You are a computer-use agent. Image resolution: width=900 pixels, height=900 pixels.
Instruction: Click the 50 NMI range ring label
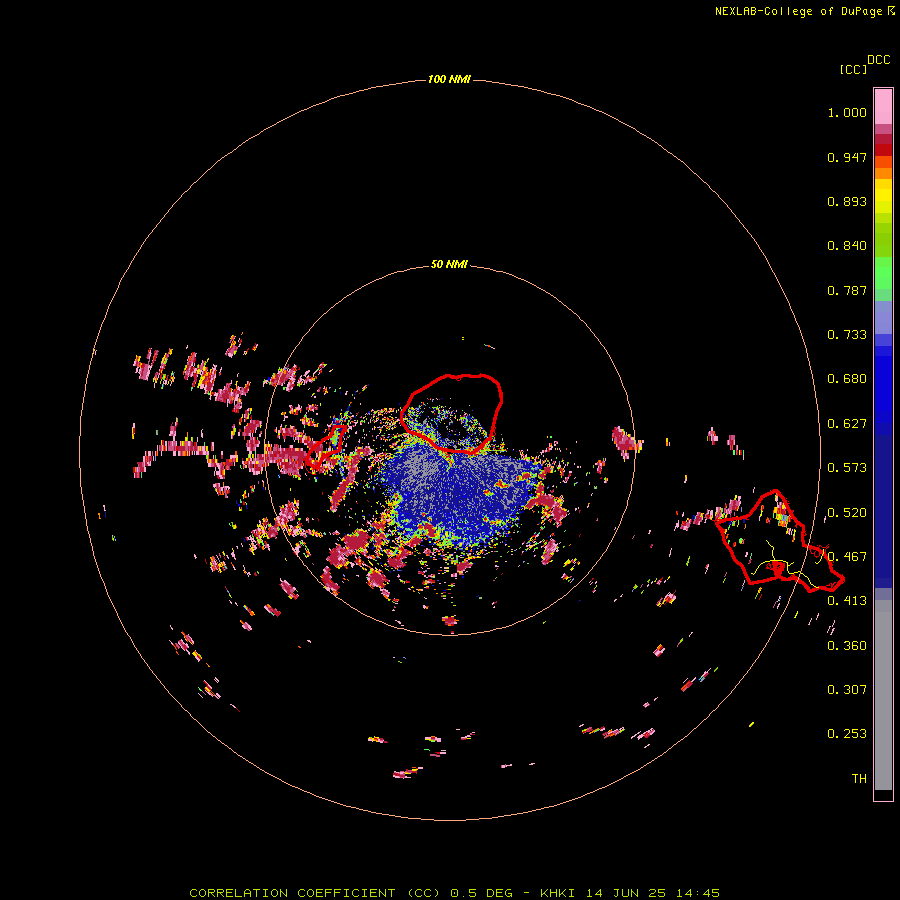click(x=449, y=264)
